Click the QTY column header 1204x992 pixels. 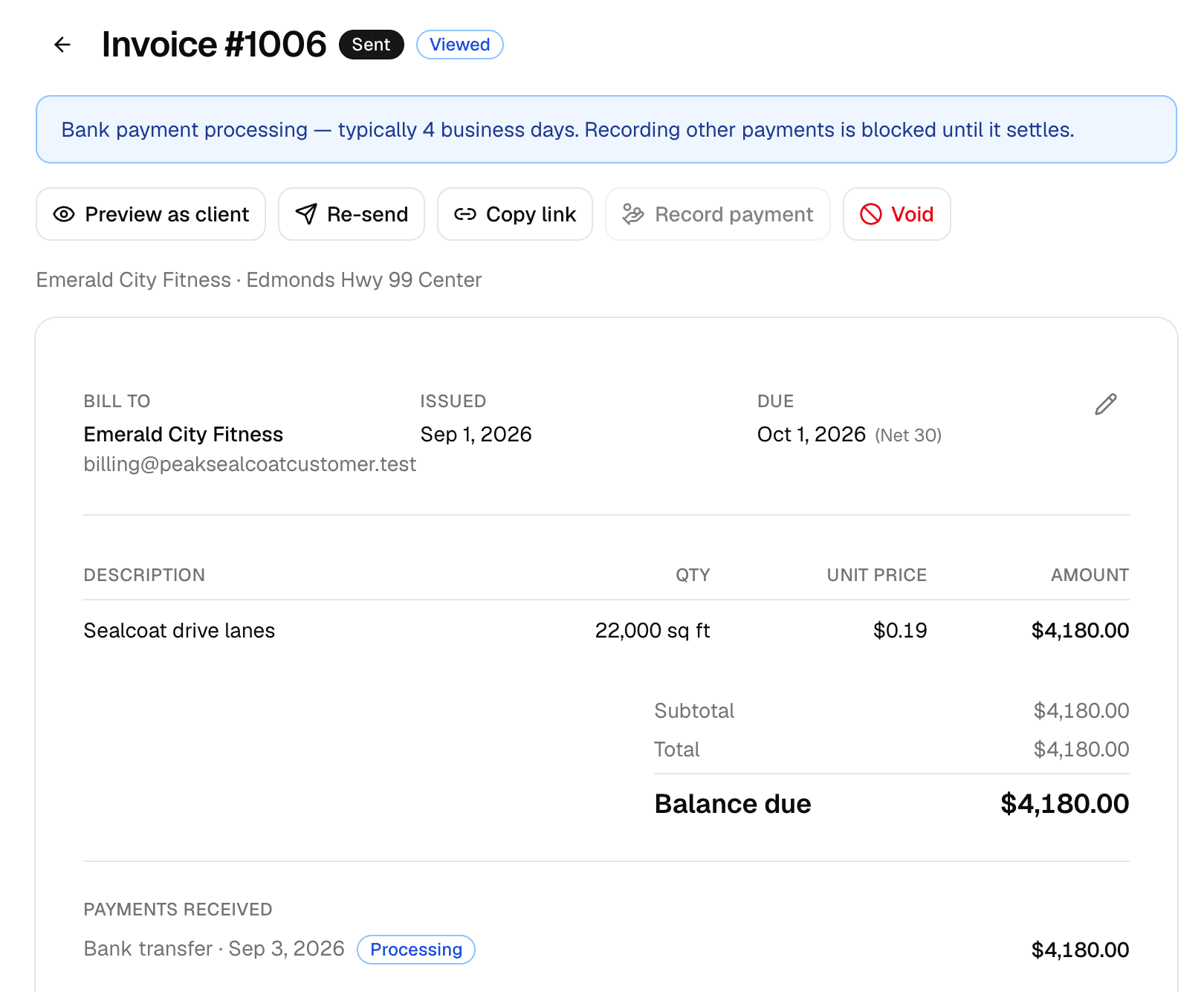(x=693, y=575)
